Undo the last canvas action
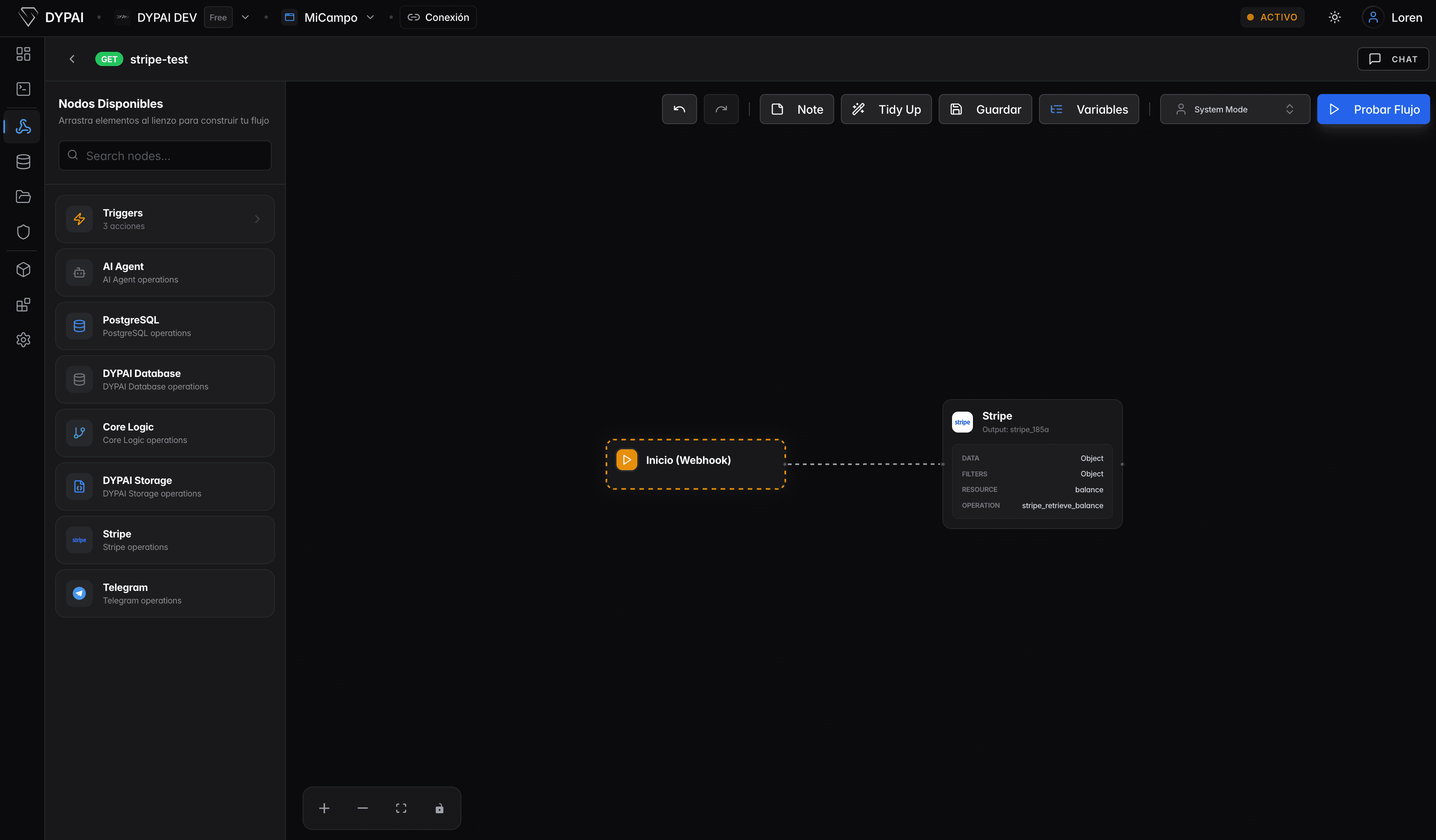Screen dimensions: 1436x840 [x=679, y=109]
